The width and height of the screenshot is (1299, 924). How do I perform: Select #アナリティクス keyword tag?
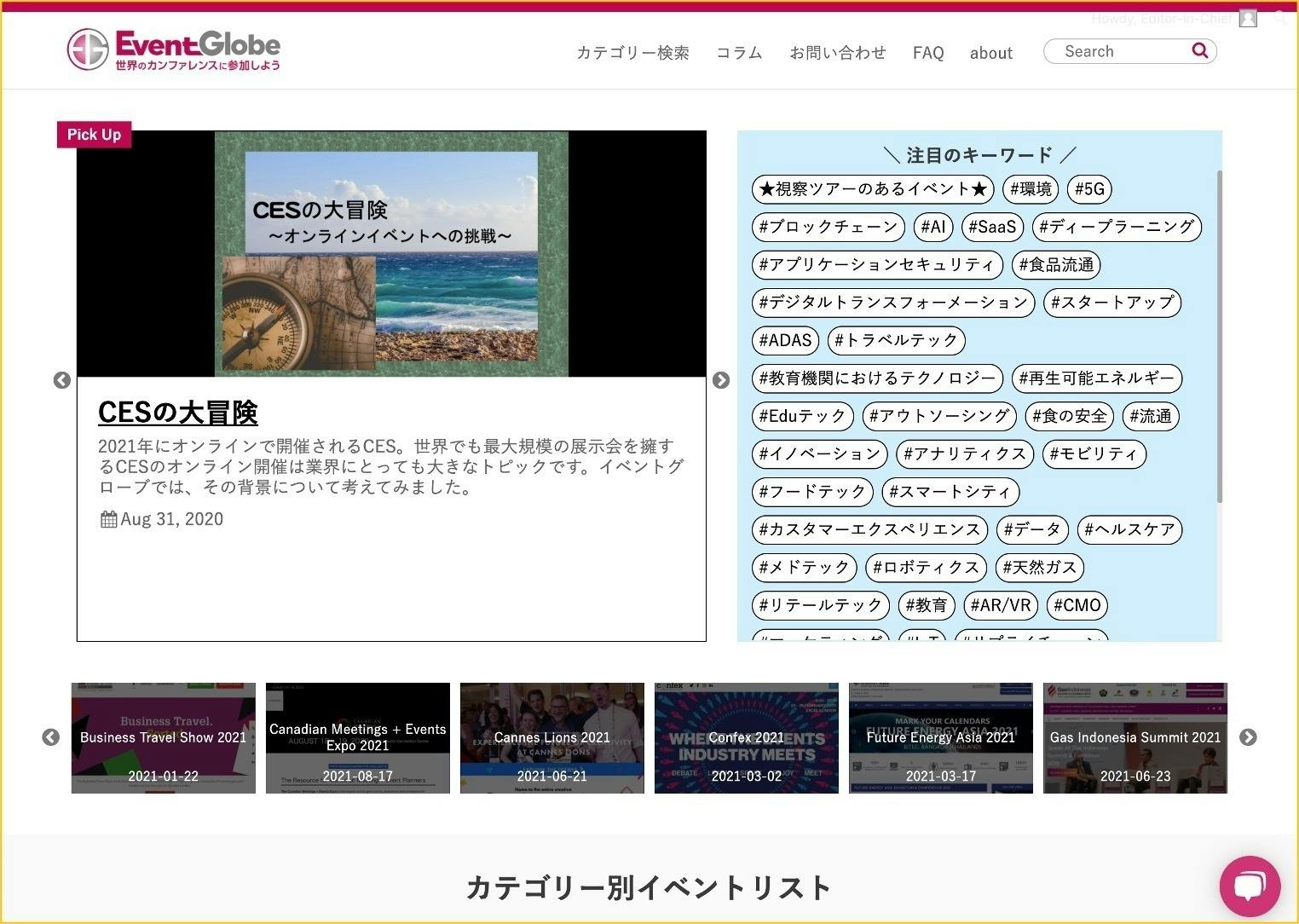(965, 454)
